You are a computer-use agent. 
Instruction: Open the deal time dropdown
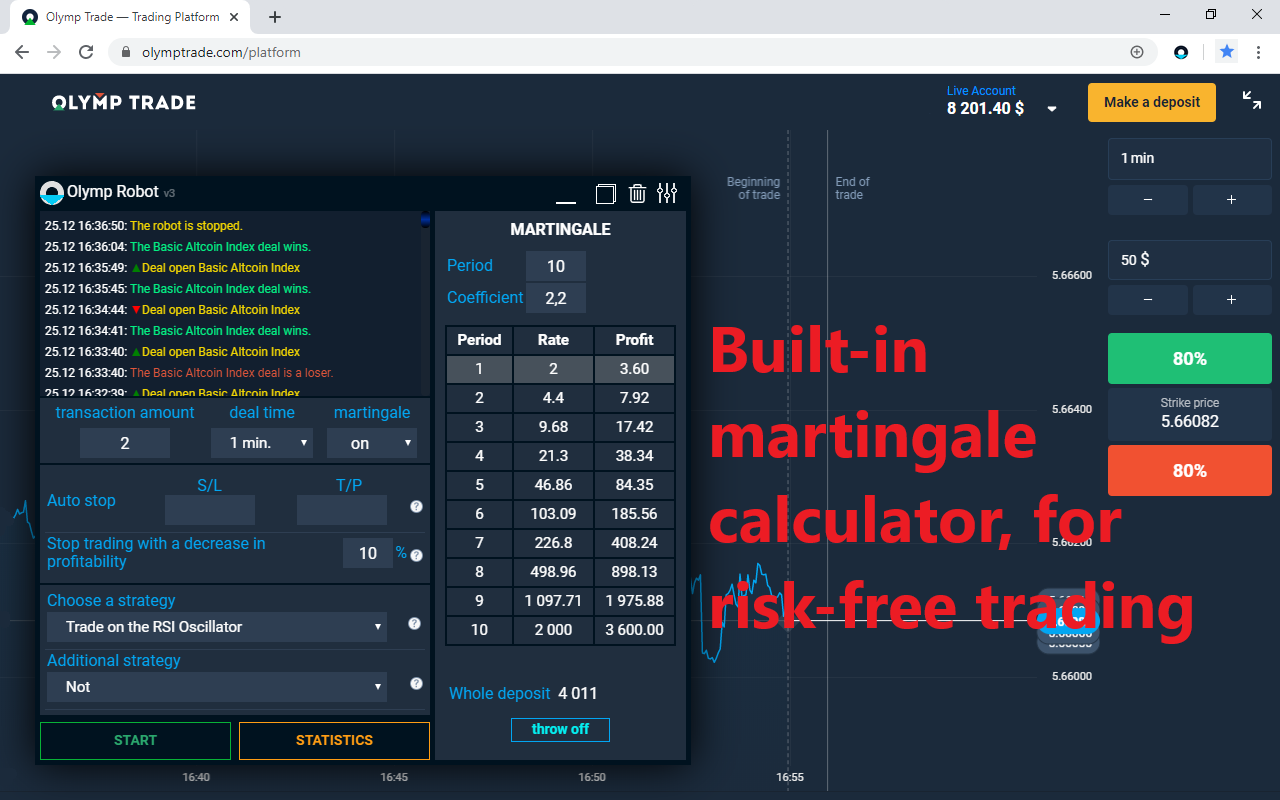(x=262, y=443)
